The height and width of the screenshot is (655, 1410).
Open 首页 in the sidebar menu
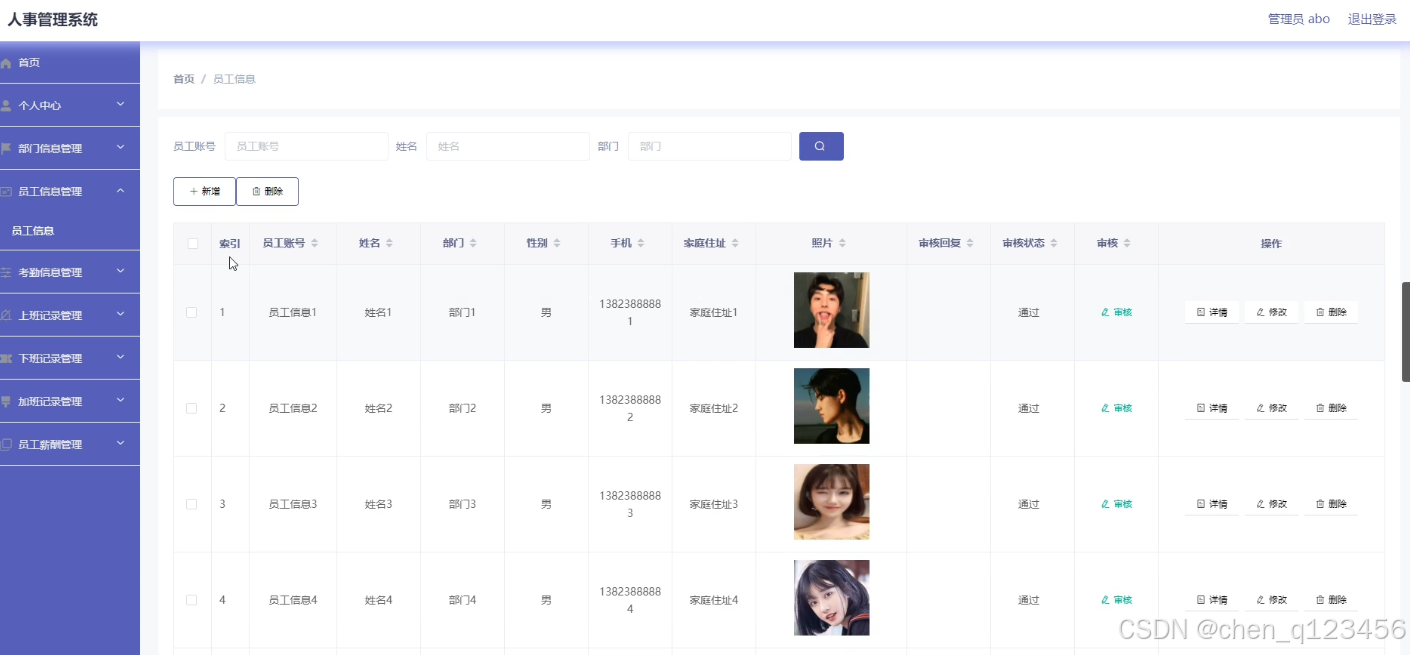click(x=70, y=63)
